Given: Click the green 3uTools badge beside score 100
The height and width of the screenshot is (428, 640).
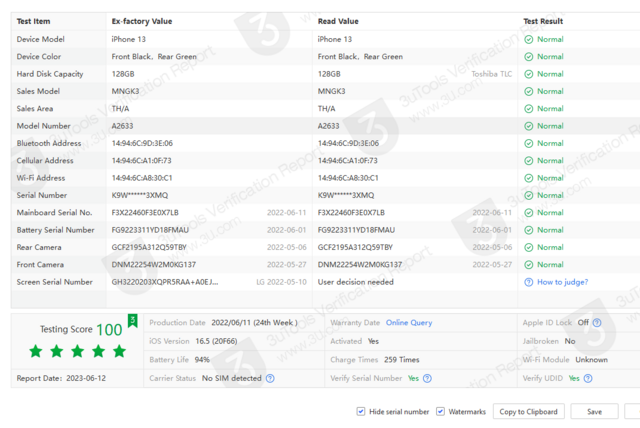Looking at the screenshot, I should [133, 321].
